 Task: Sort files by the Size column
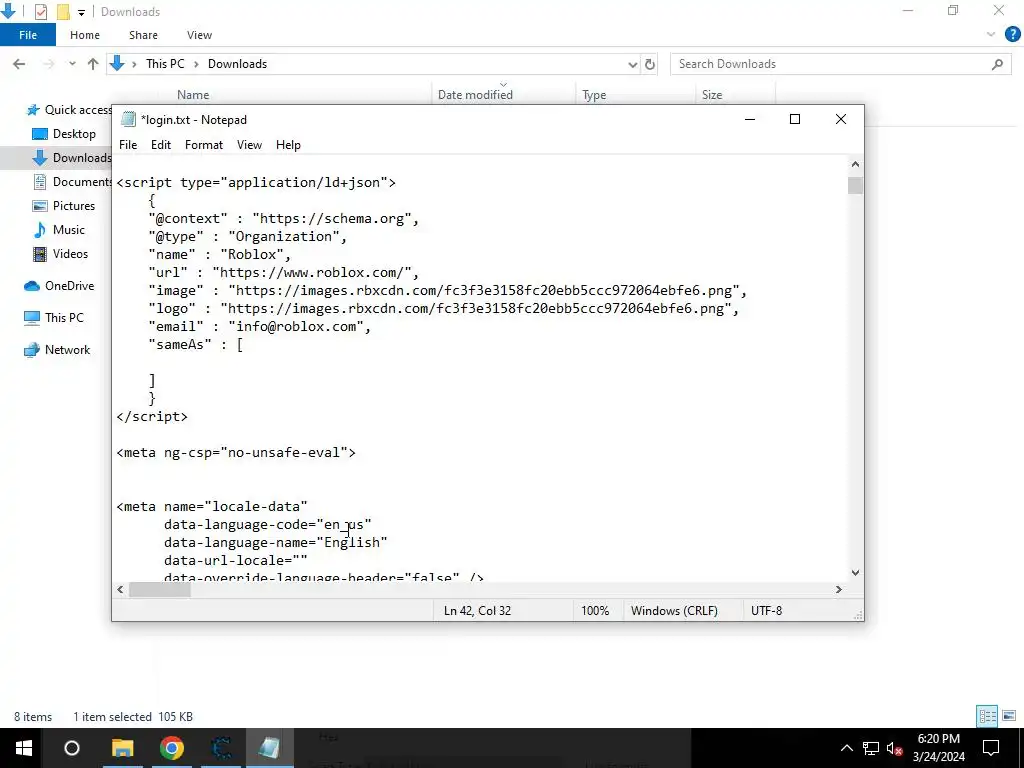point(712,95)
